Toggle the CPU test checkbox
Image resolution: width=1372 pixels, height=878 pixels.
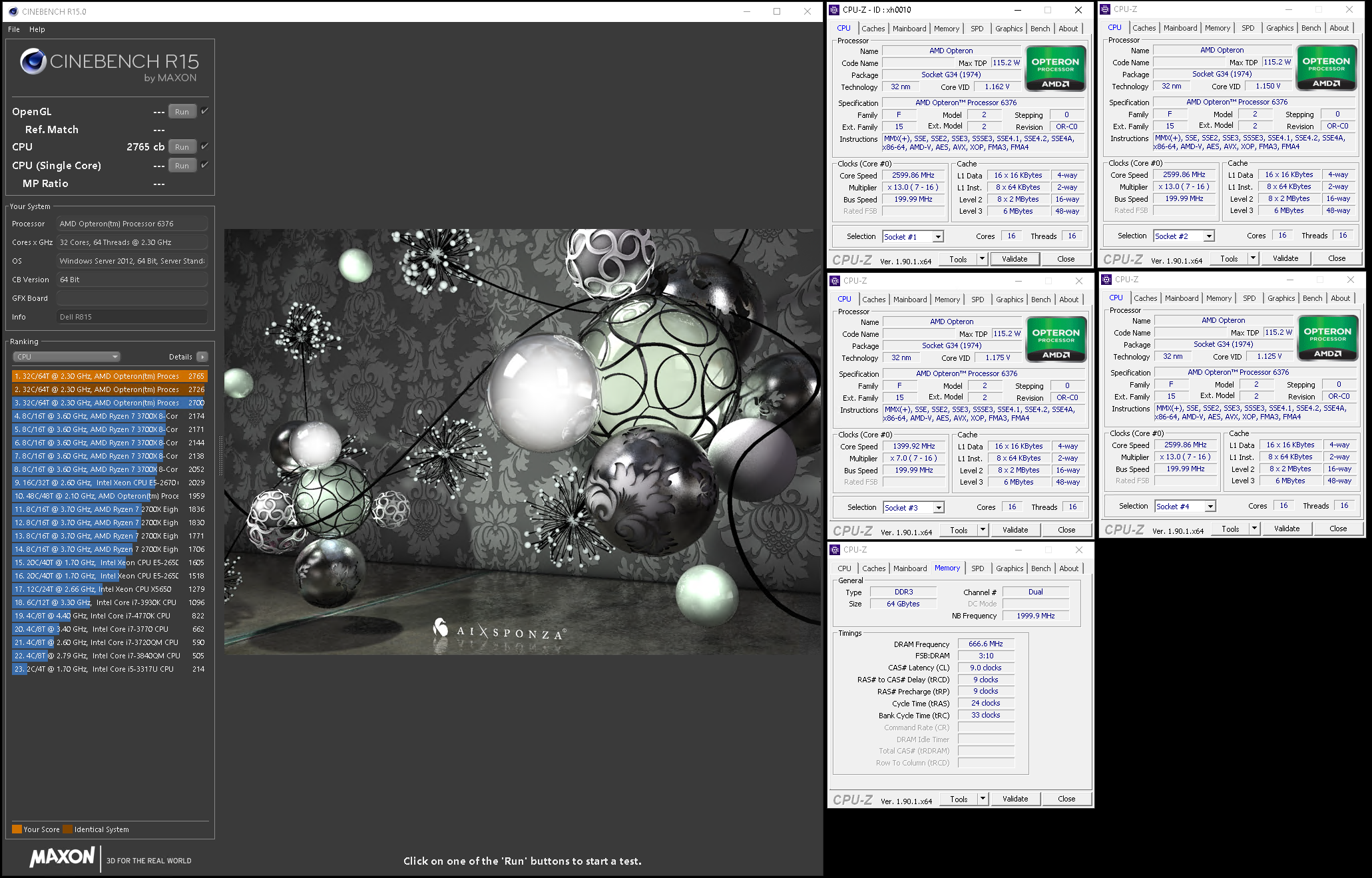click(x=204, y=146)
